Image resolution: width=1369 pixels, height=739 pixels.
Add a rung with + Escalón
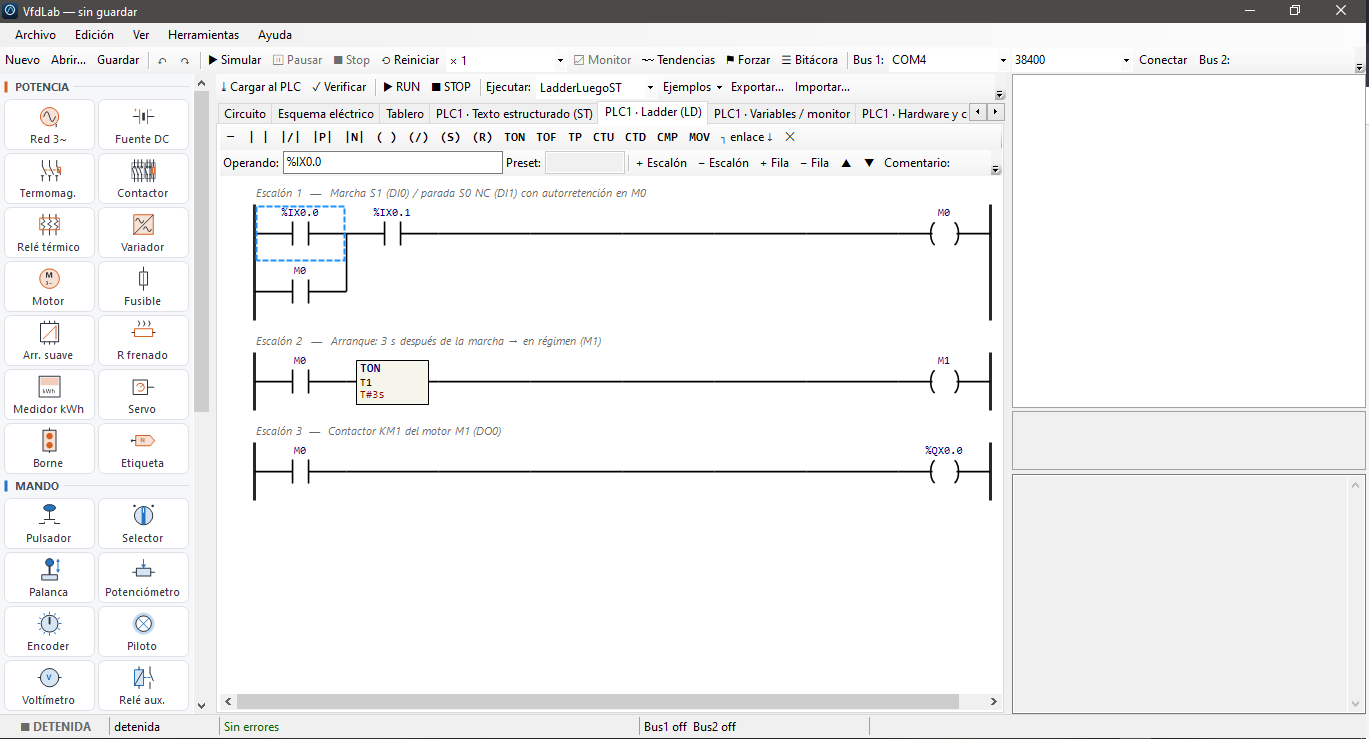point(662,163)
